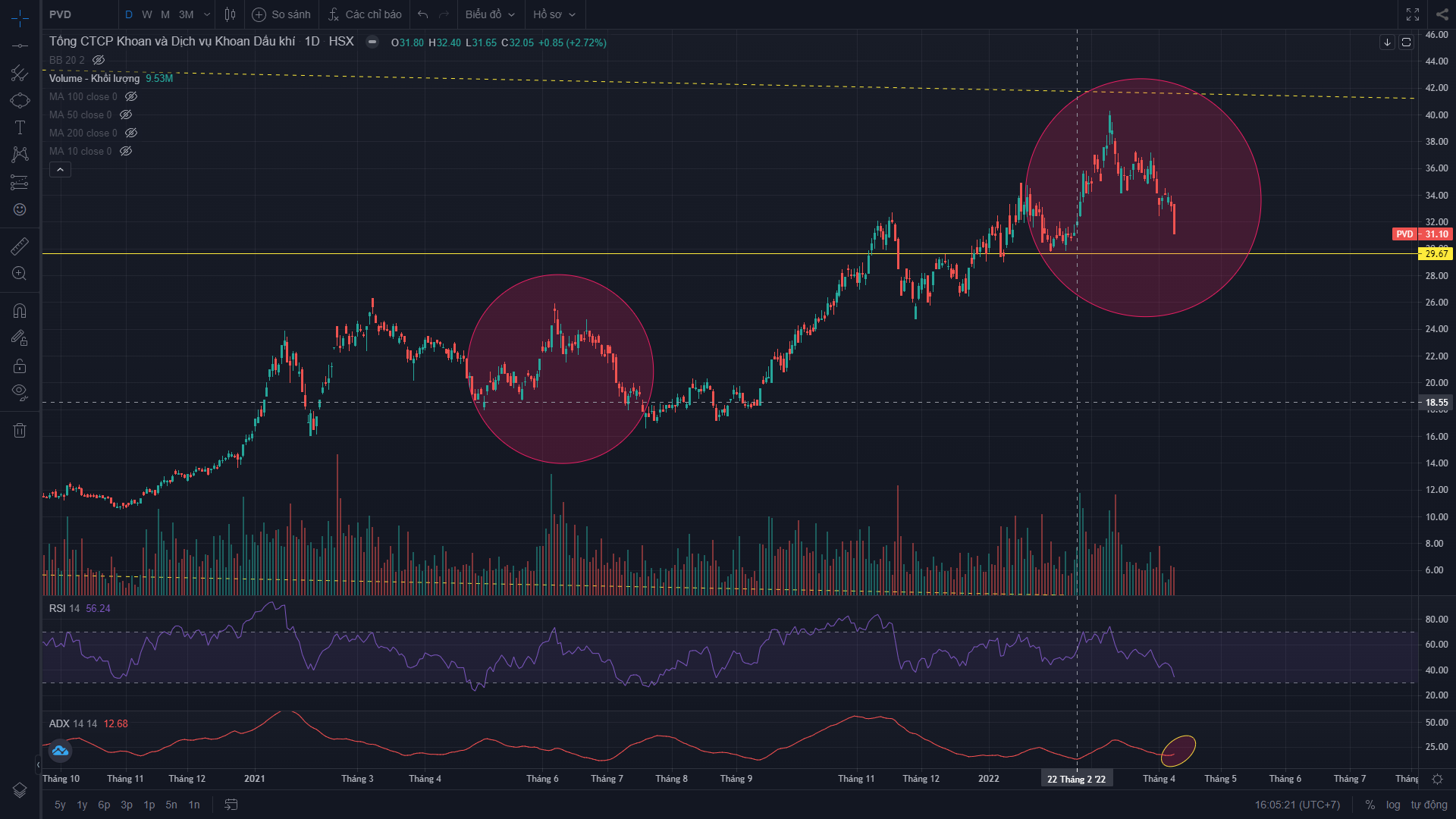The image size is (1456, 819).
Task: Toggle magnet mode snapping
Action: point(20,311)
